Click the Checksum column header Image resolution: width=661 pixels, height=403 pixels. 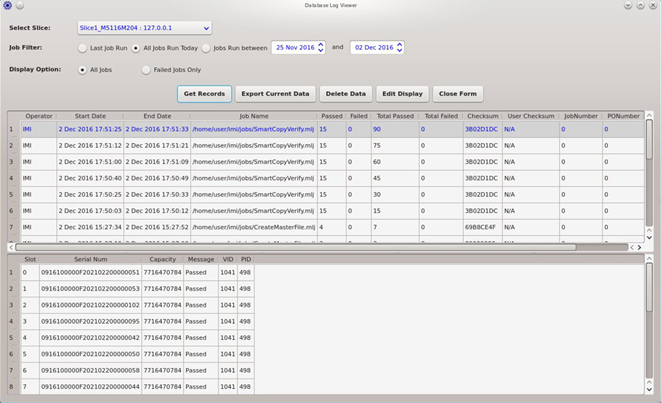[483, 116]
